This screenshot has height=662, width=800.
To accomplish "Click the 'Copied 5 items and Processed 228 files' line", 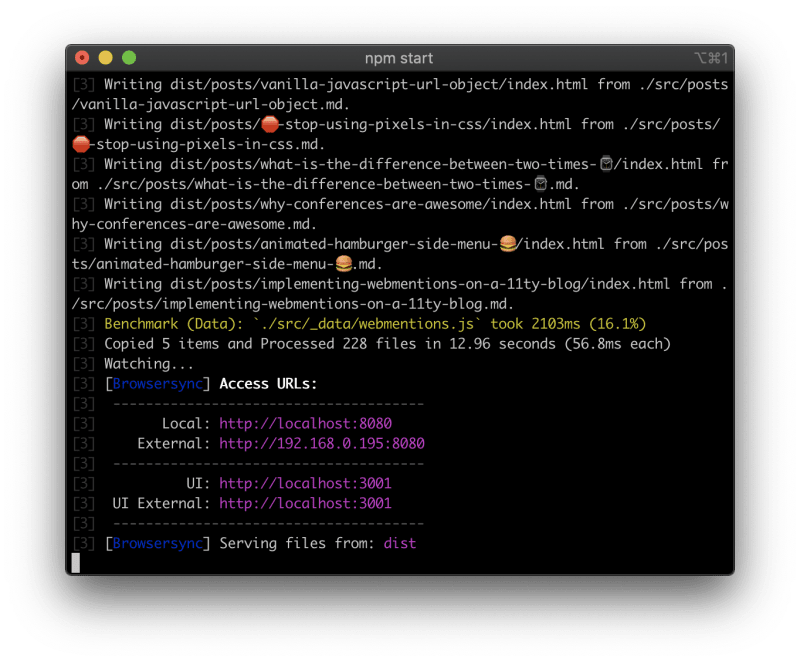I will 387,344.
